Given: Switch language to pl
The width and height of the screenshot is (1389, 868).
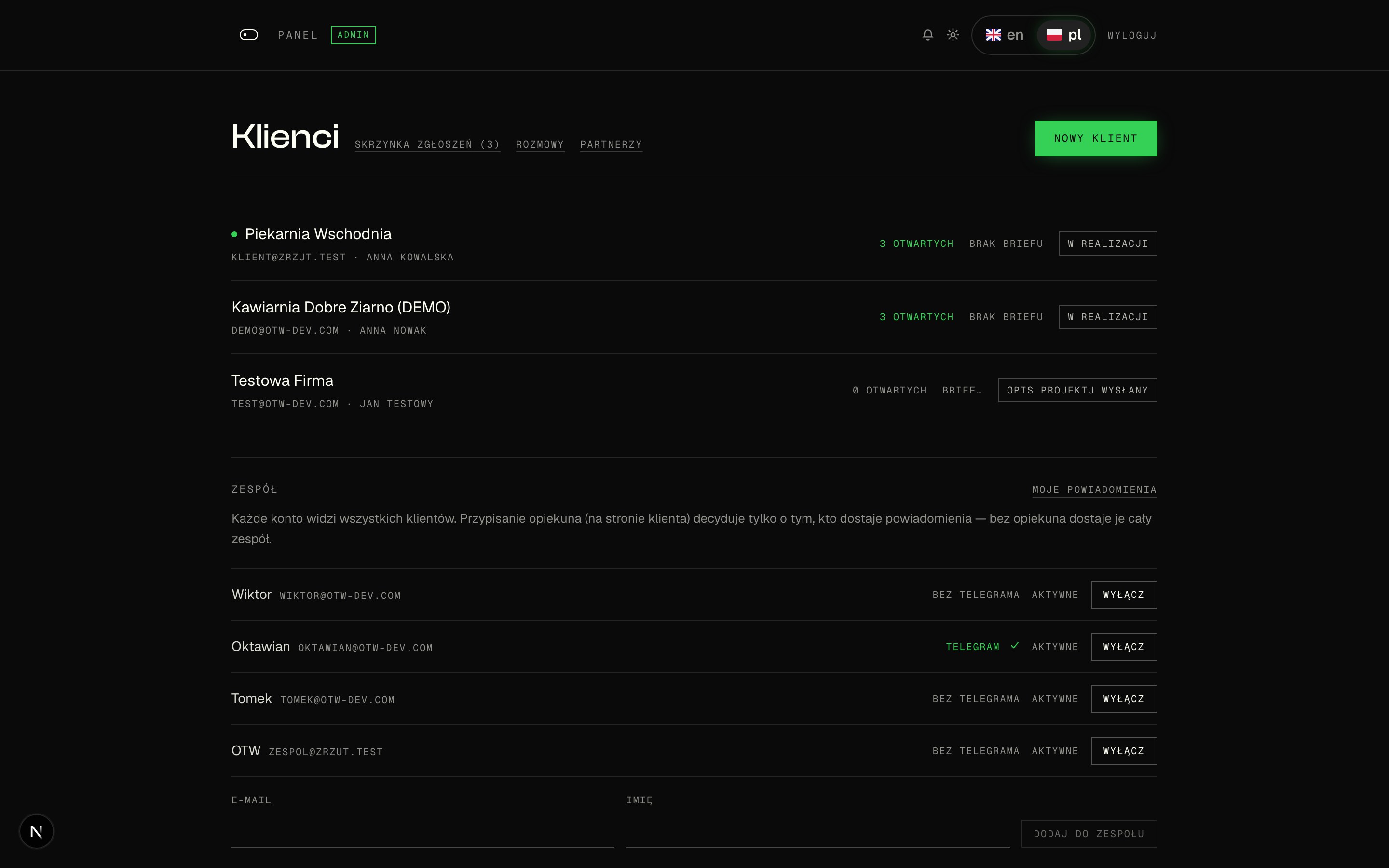Looking at the screenshot, I should point(1063,35).
